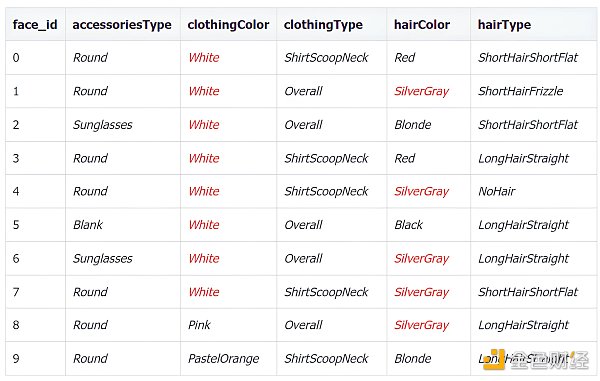Select the Black hairColor cell
Screen dimensions: 600x381
coord(408,225)
